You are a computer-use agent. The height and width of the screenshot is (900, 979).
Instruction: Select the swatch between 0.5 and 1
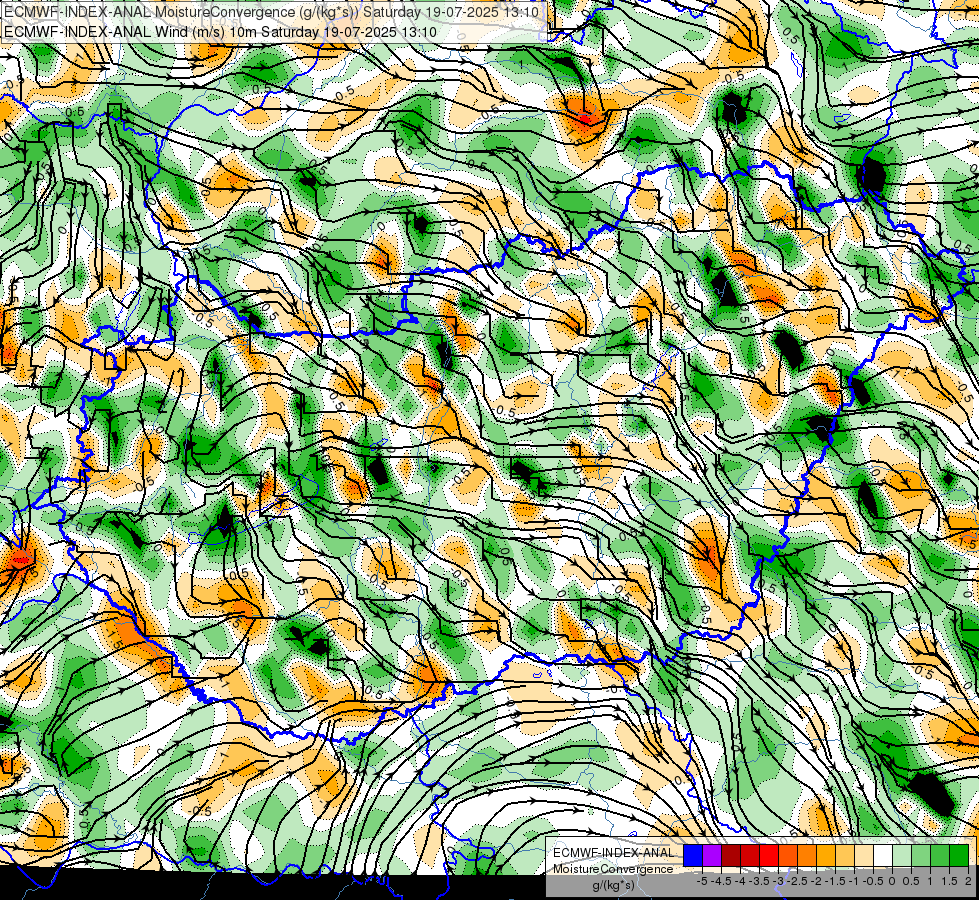(x=921, y=855)
